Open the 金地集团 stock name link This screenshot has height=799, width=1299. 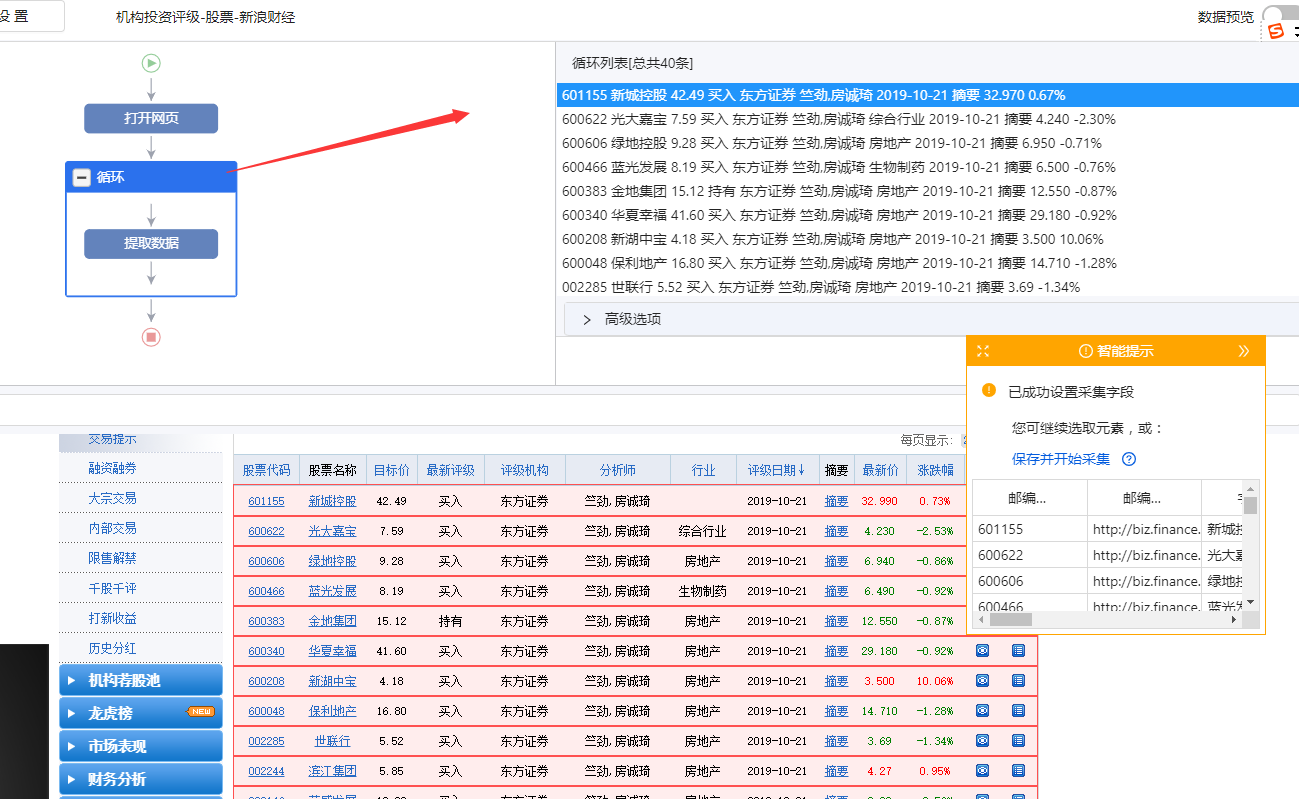pyautogui.click(x=332, y=621)
